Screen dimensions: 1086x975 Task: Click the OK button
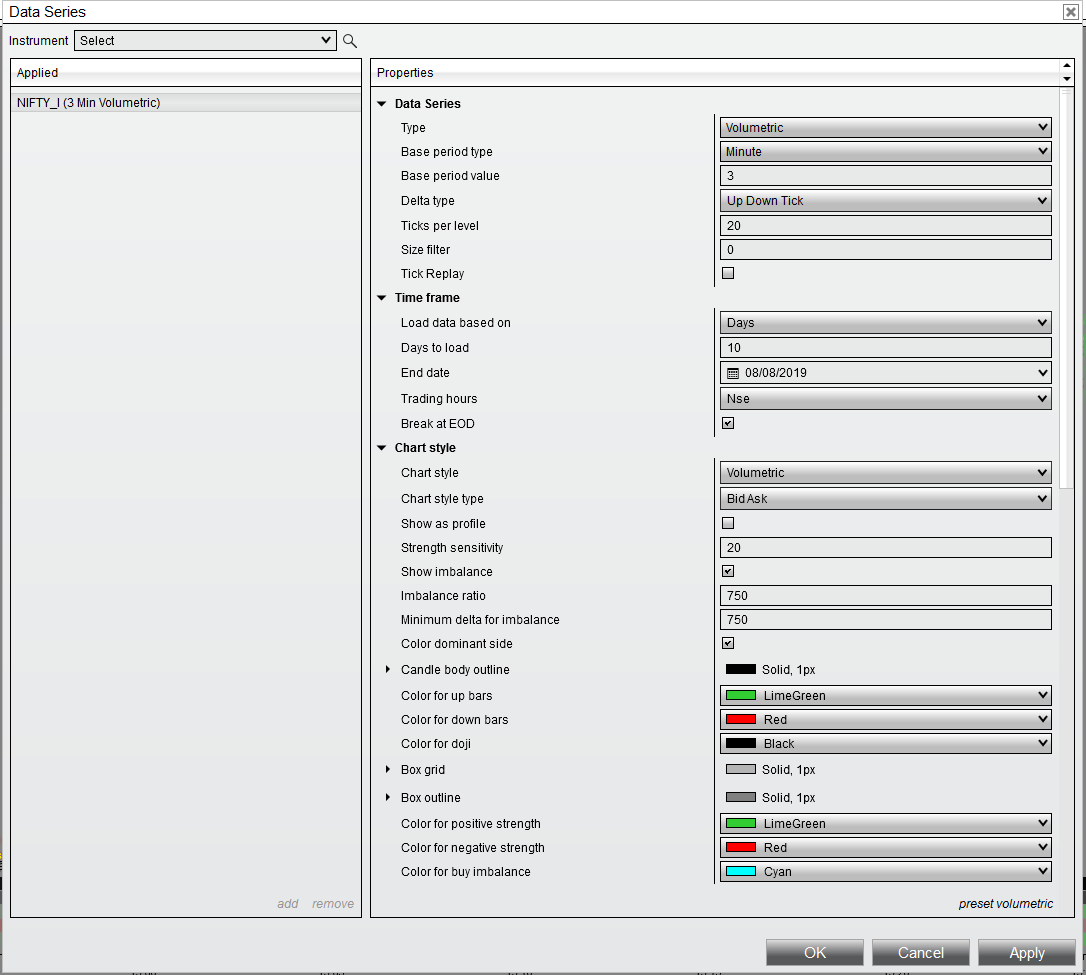pyautogui.click(x=814, y=953)
